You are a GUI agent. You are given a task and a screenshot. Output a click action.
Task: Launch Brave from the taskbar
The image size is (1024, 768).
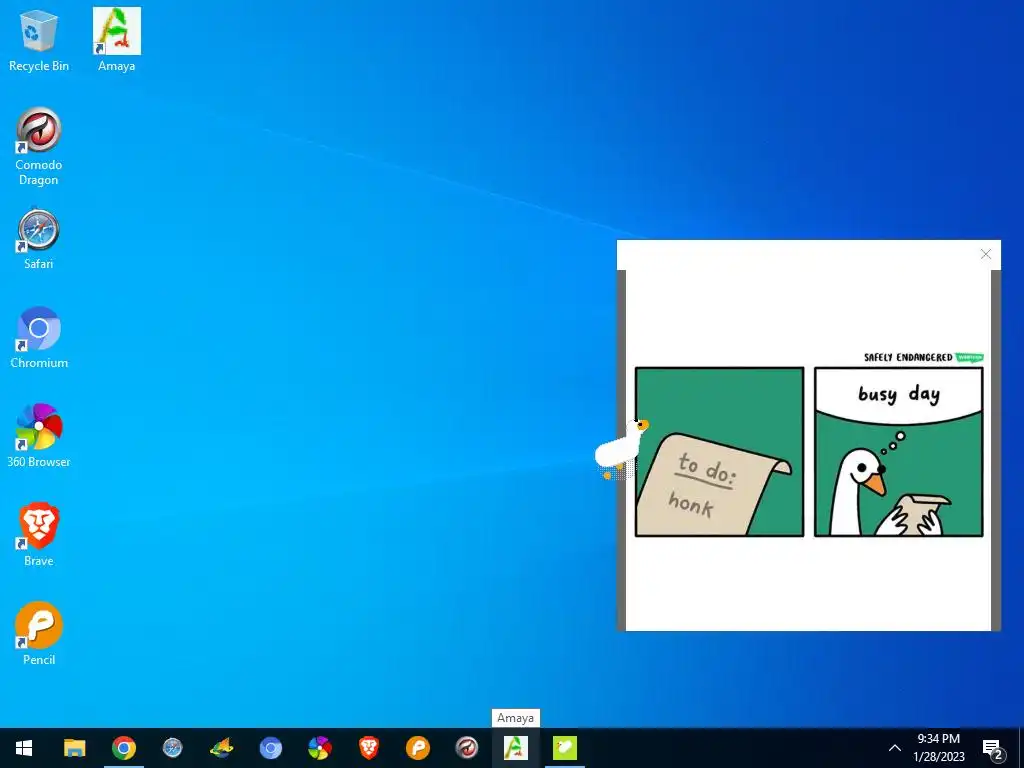click(x=368, y=748)
